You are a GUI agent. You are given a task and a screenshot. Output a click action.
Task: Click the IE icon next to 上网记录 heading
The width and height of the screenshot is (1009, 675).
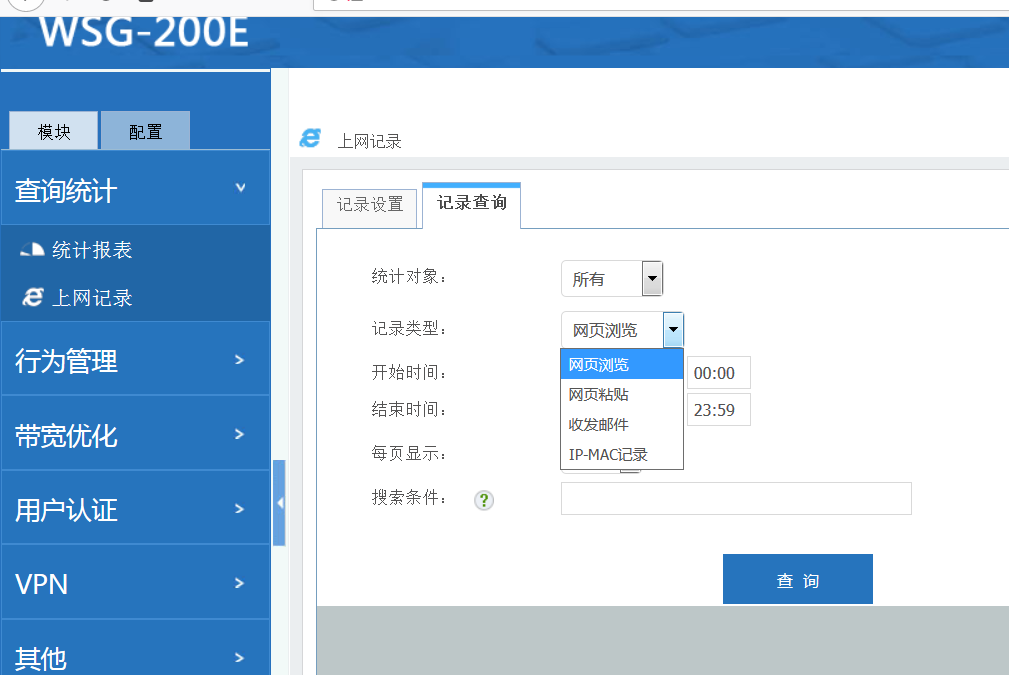coord(311,139)
